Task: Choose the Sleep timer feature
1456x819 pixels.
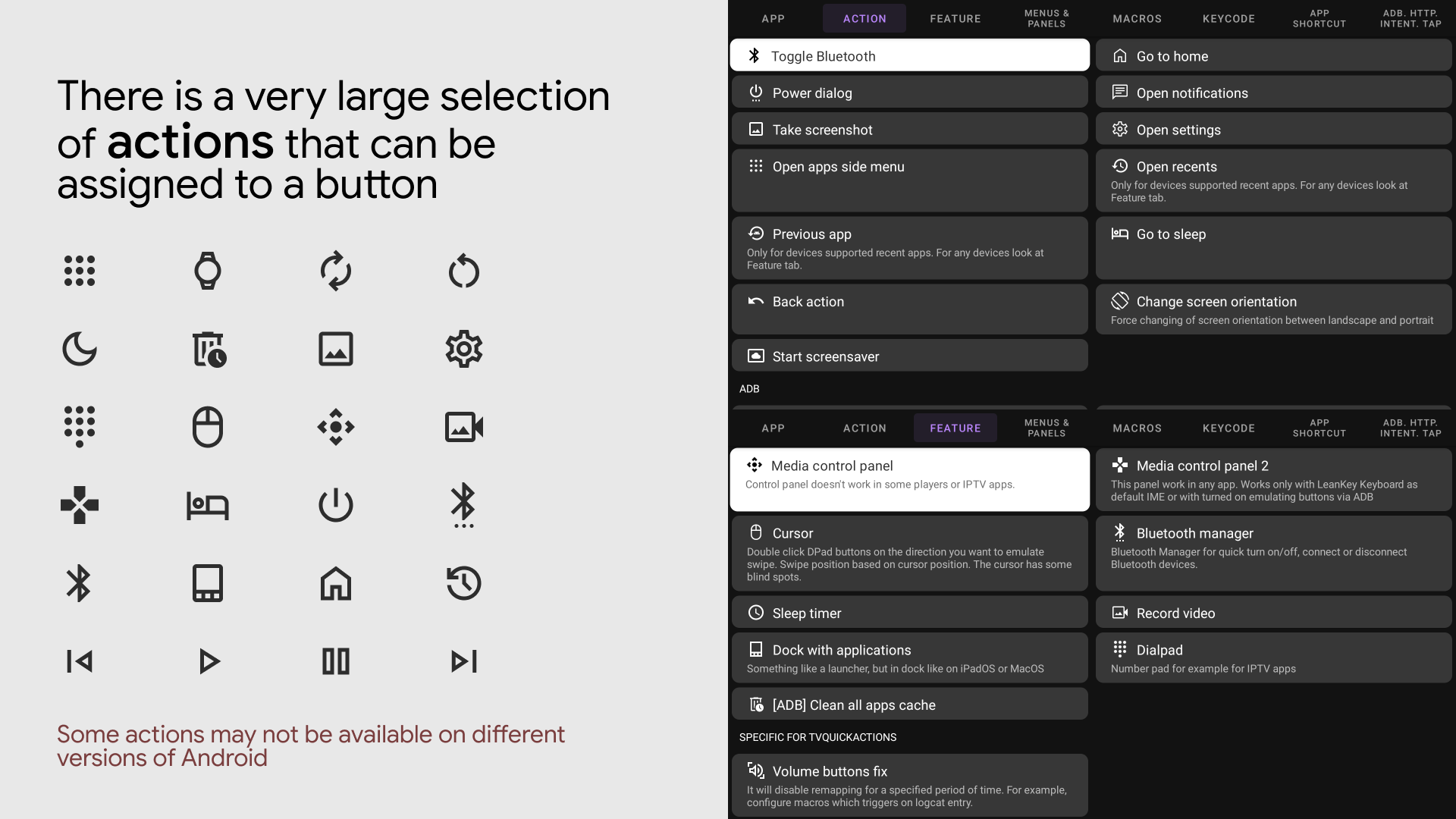Action: 909,612
